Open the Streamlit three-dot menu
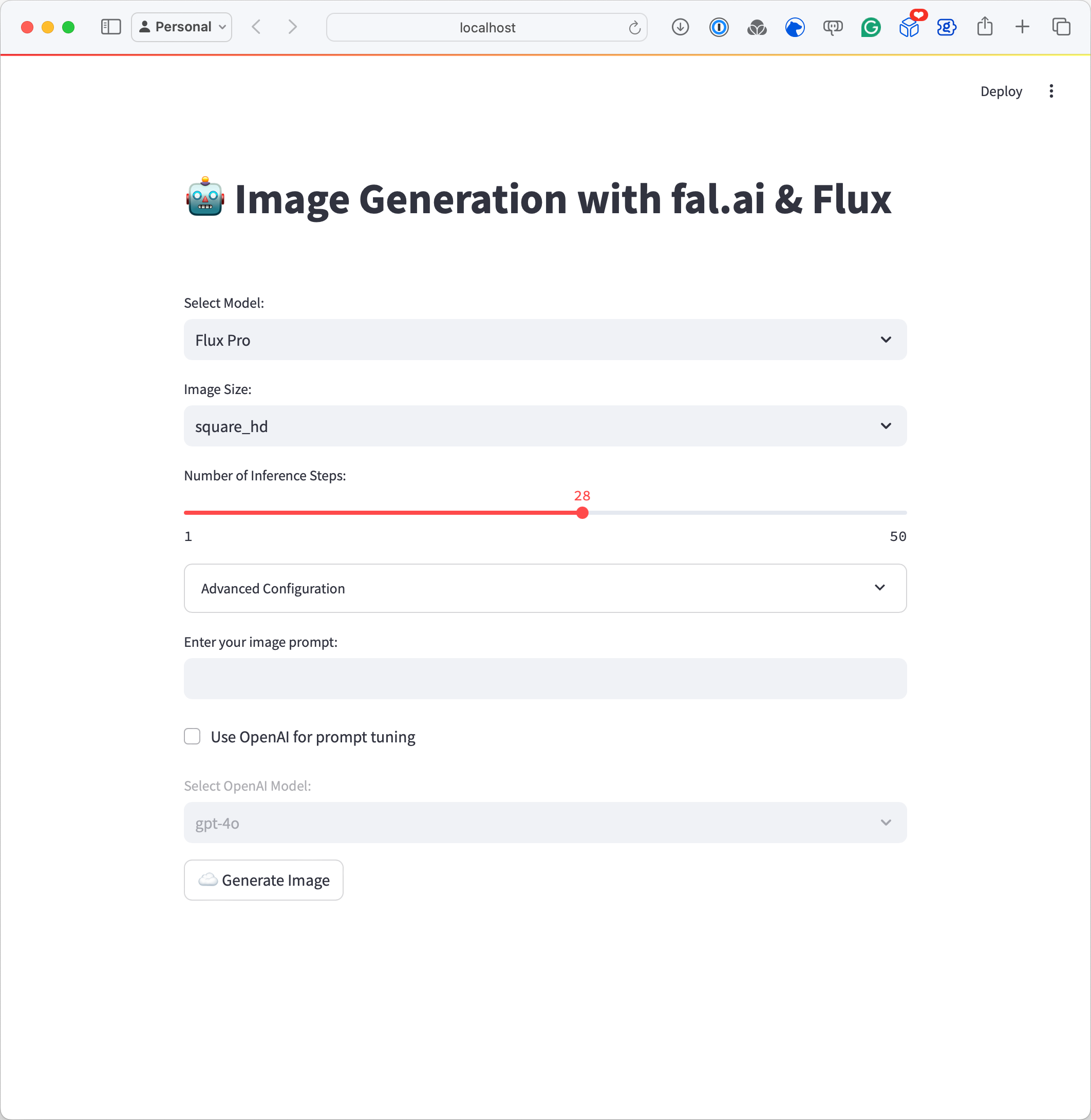The width and height of the screenshot is (1091, 1120). coord(1051,91)
